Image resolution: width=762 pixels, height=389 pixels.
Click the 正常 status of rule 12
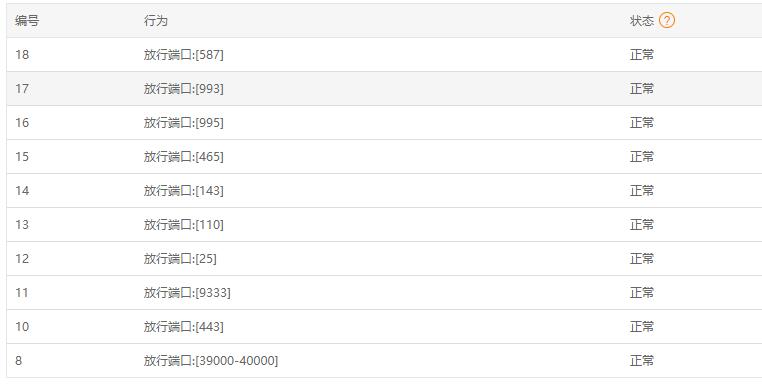(642, 259)
